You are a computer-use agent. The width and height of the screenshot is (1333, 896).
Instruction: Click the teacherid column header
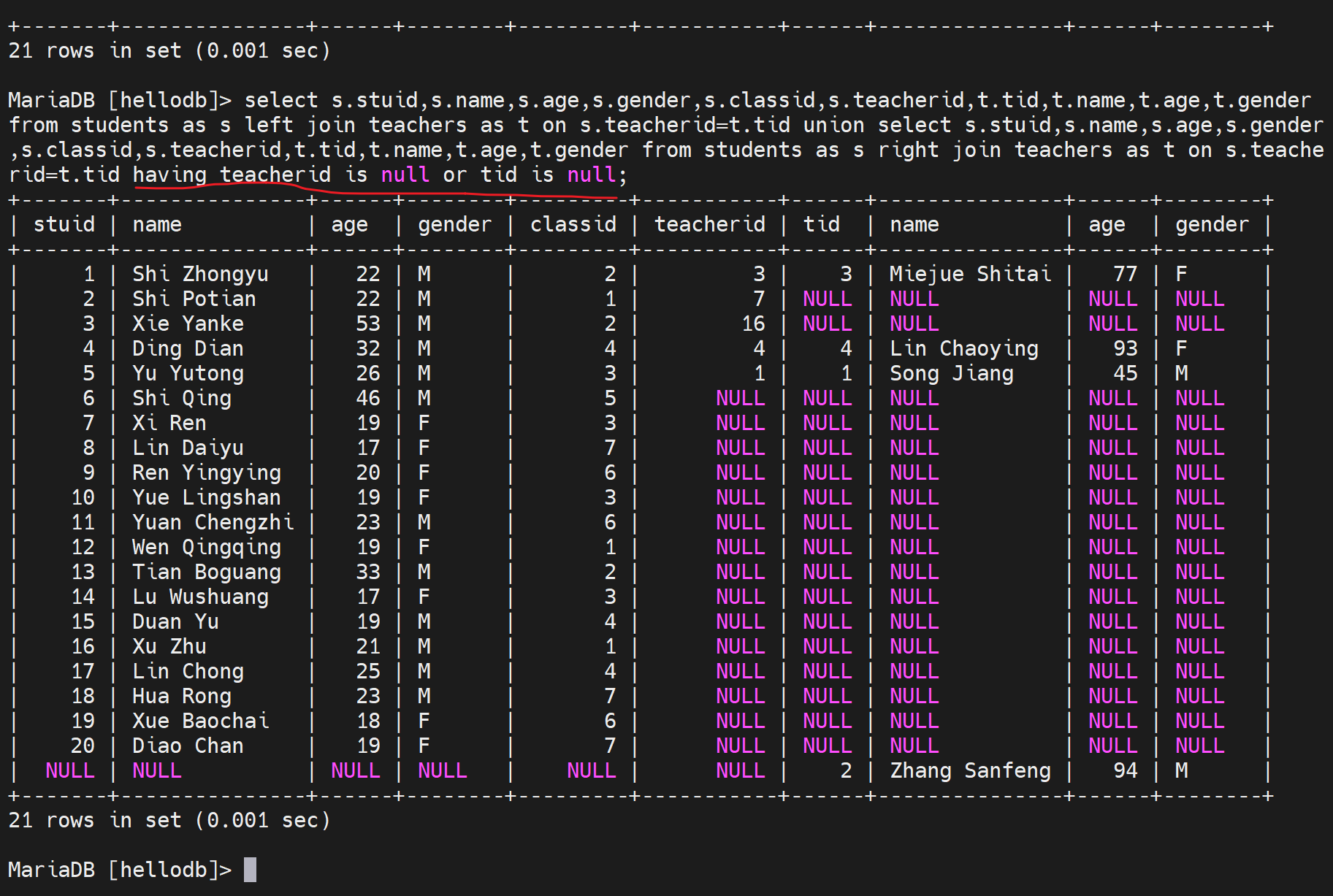[709, 224]
